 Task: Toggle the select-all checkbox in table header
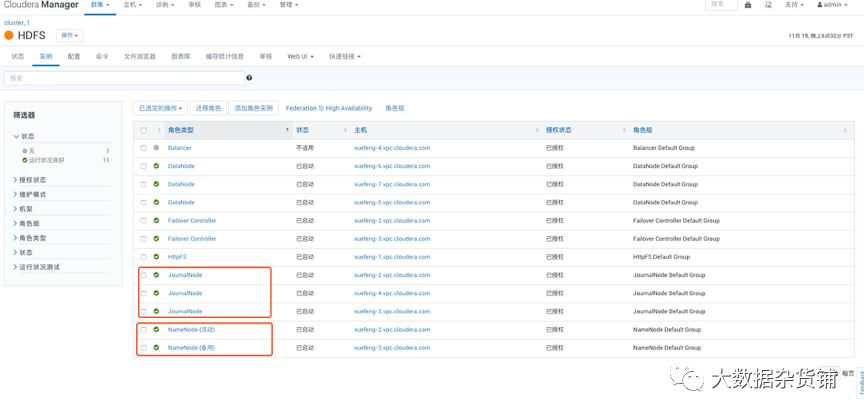(x=143, y=130)
